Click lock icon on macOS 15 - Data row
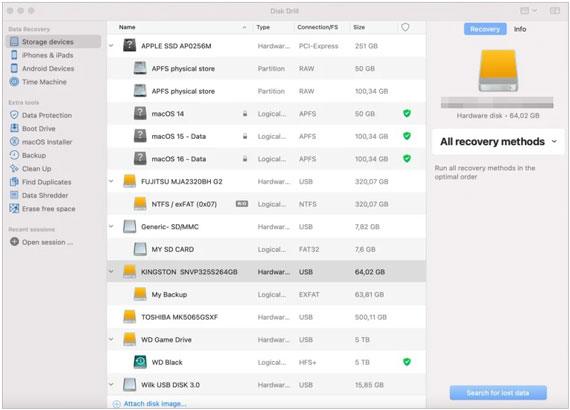Viewport: 570px width, 410px height. [x=245, y=136]
